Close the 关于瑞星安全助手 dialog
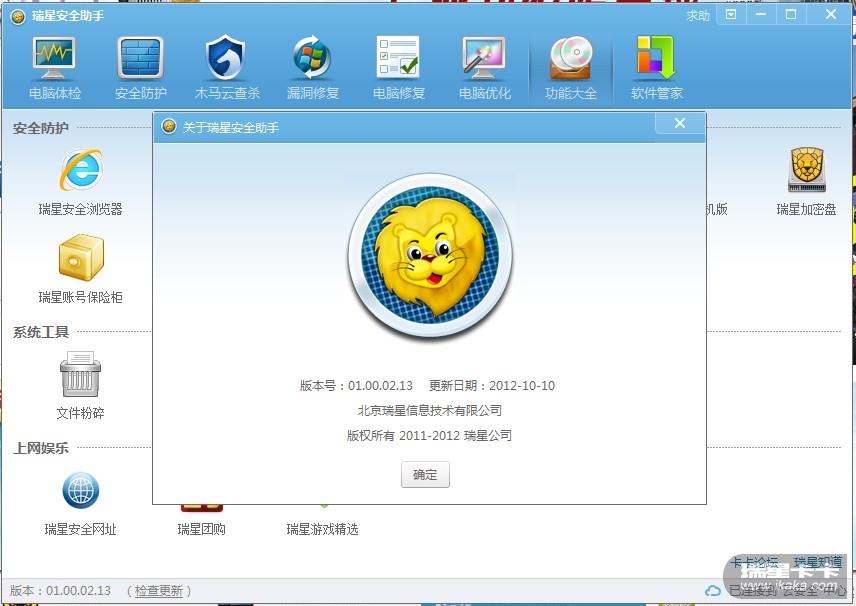The image size is (856, 606). pyautogui.click(x=680, y=123)
